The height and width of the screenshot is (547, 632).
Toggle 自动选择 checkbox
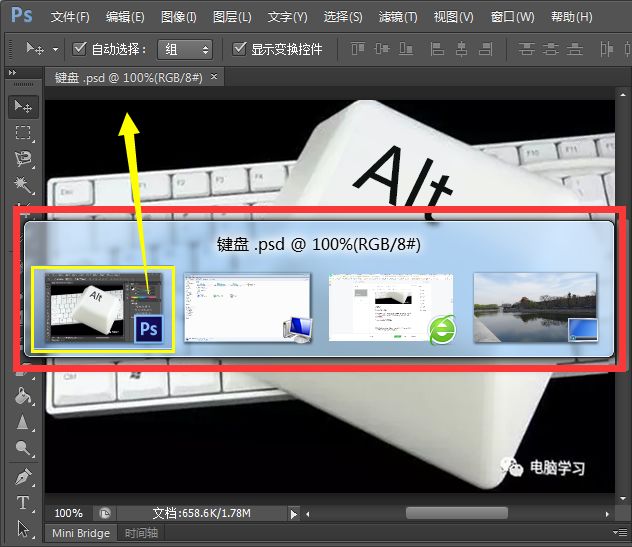79,49
